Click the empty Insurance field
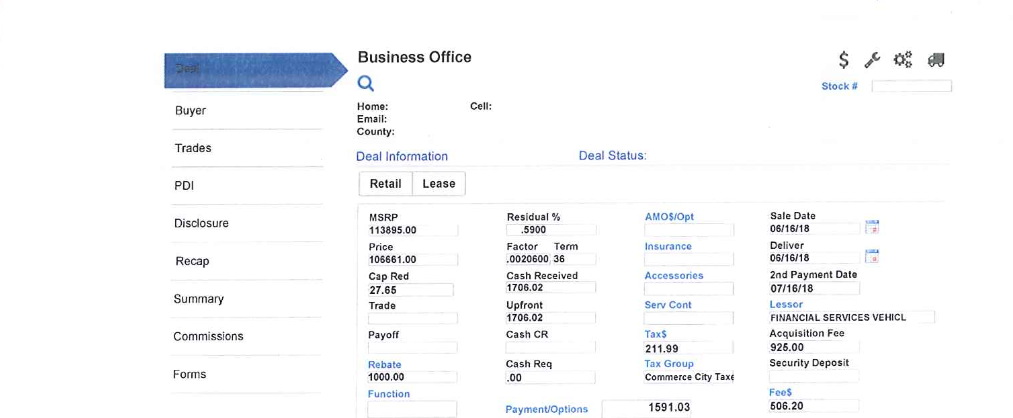The height and width of the screenshot is (418, 1013). [689, 259]
